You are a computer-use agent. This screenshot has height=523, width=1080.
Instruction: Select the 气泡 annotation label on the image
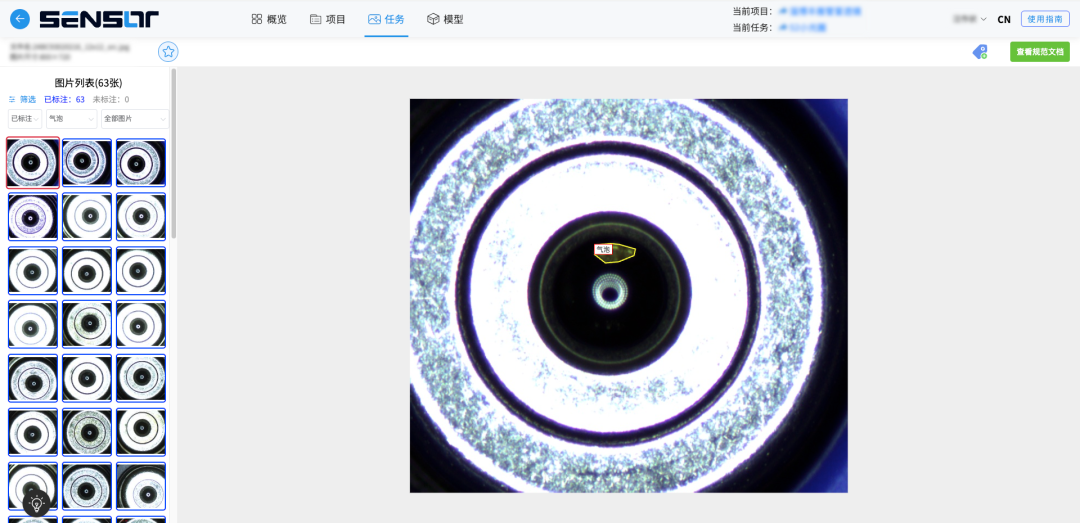[603, 249]
